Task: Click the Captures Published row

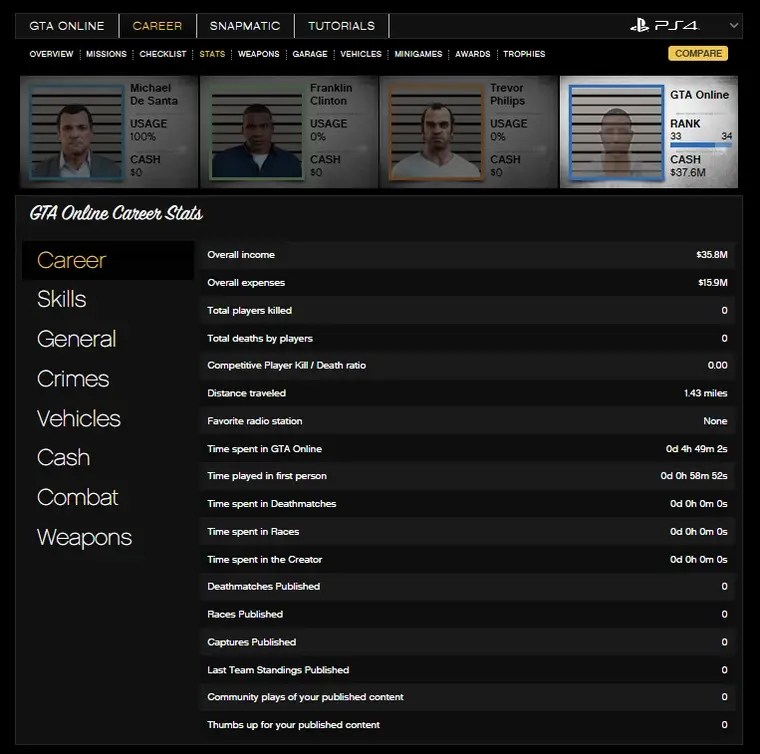Action: [467, 642]
